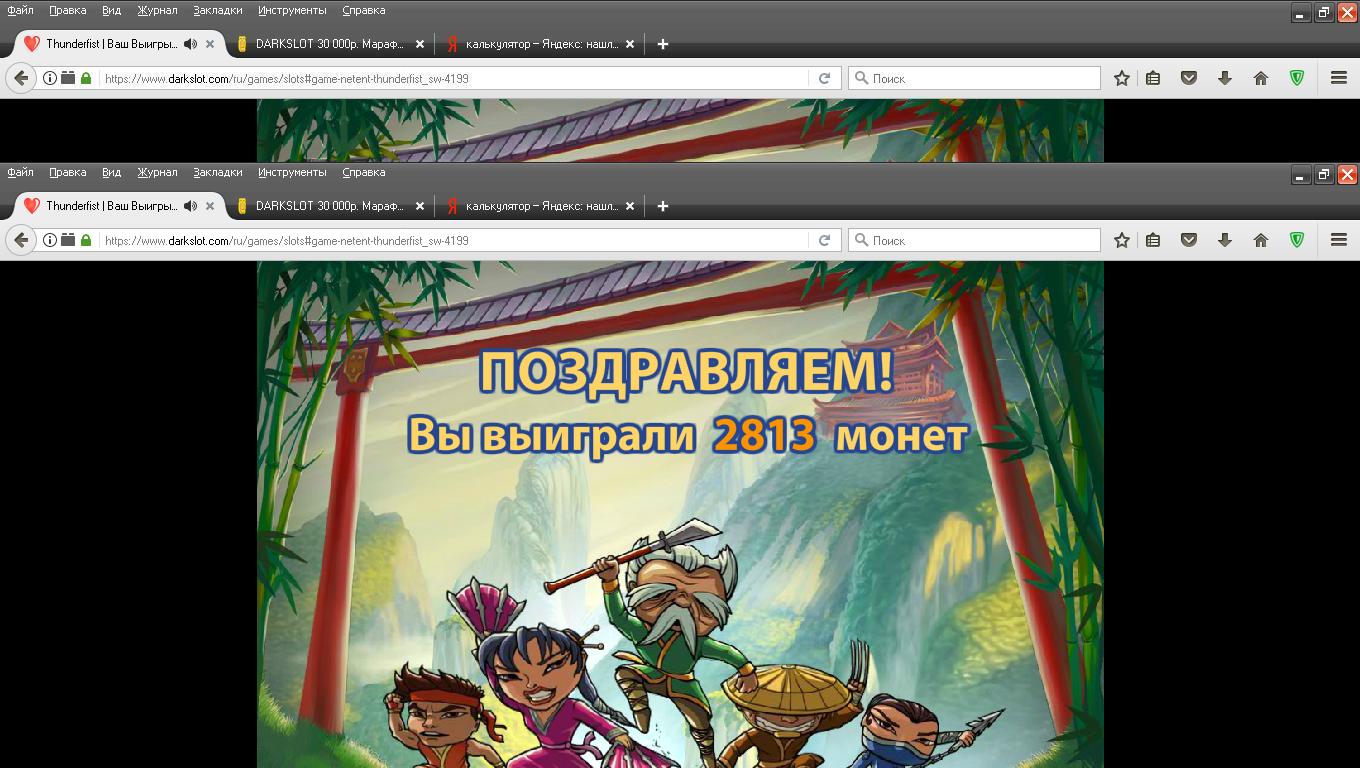Open Справка menu in background window
The height and width of the screenshot is (768, 1360).
(x=363, y=10)
